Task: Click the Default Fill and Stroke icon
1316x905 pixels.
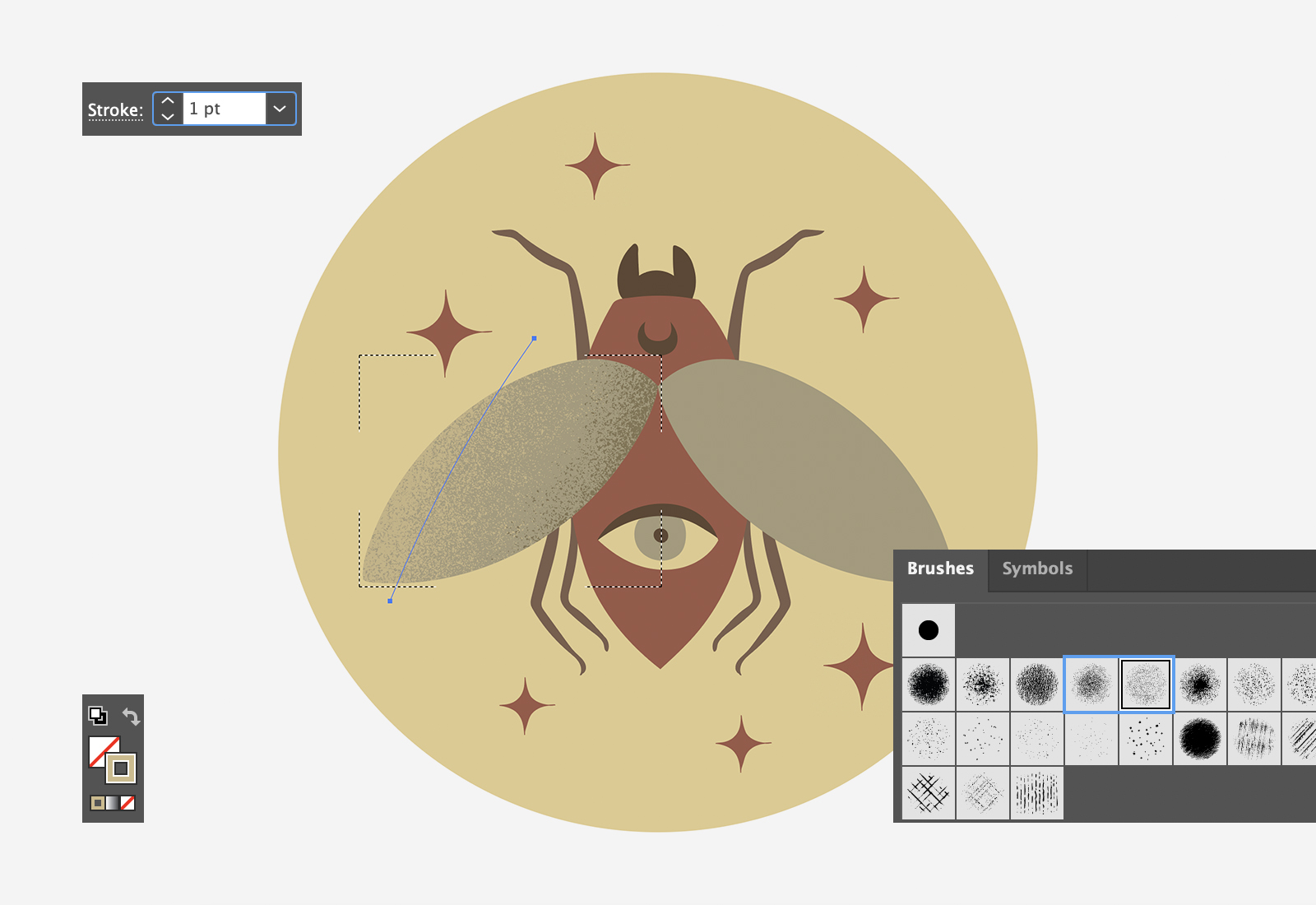Action: click(x=98, y=716)
